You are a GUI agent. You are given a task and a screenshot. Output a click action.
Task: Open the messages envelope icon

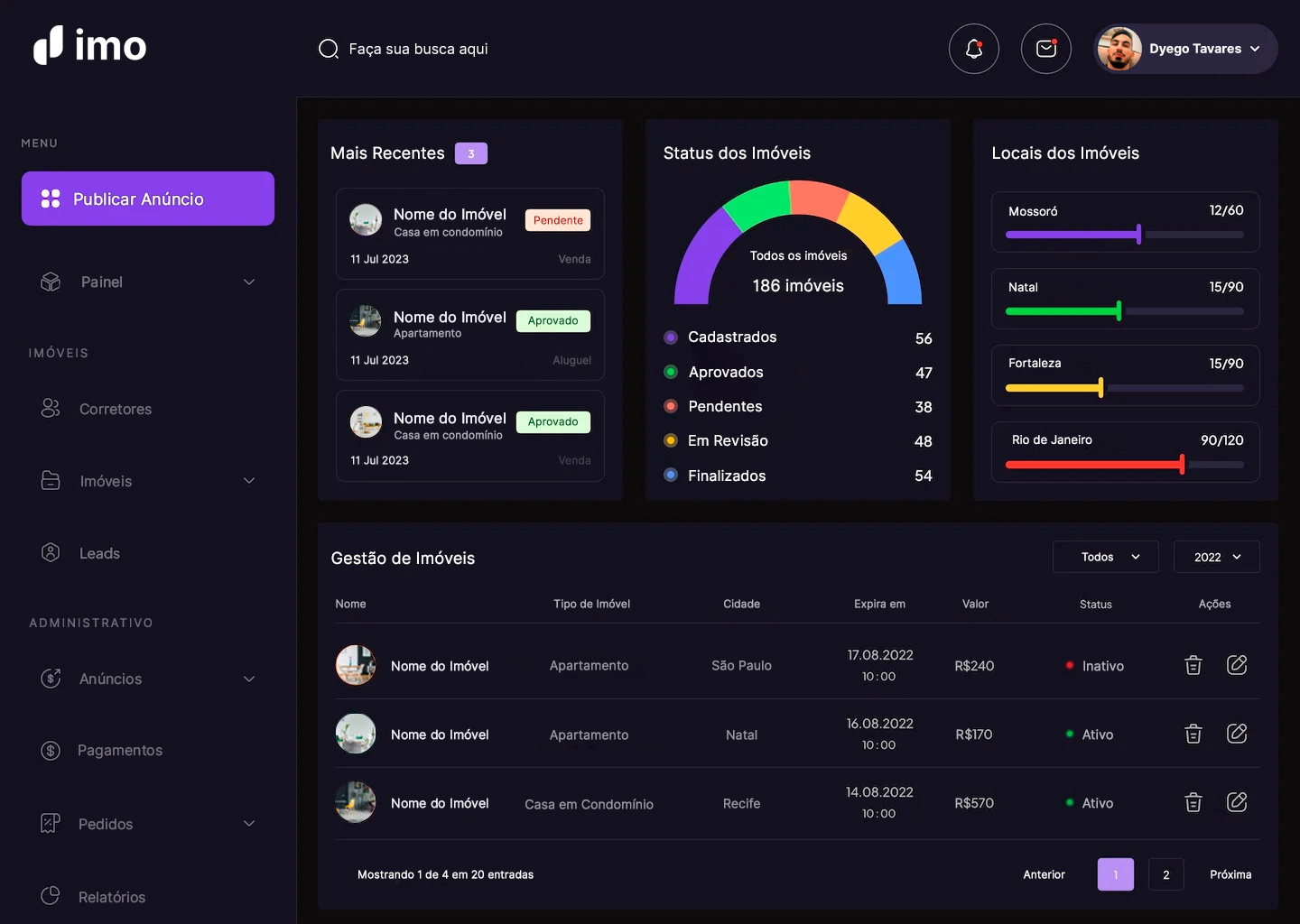1045,49
